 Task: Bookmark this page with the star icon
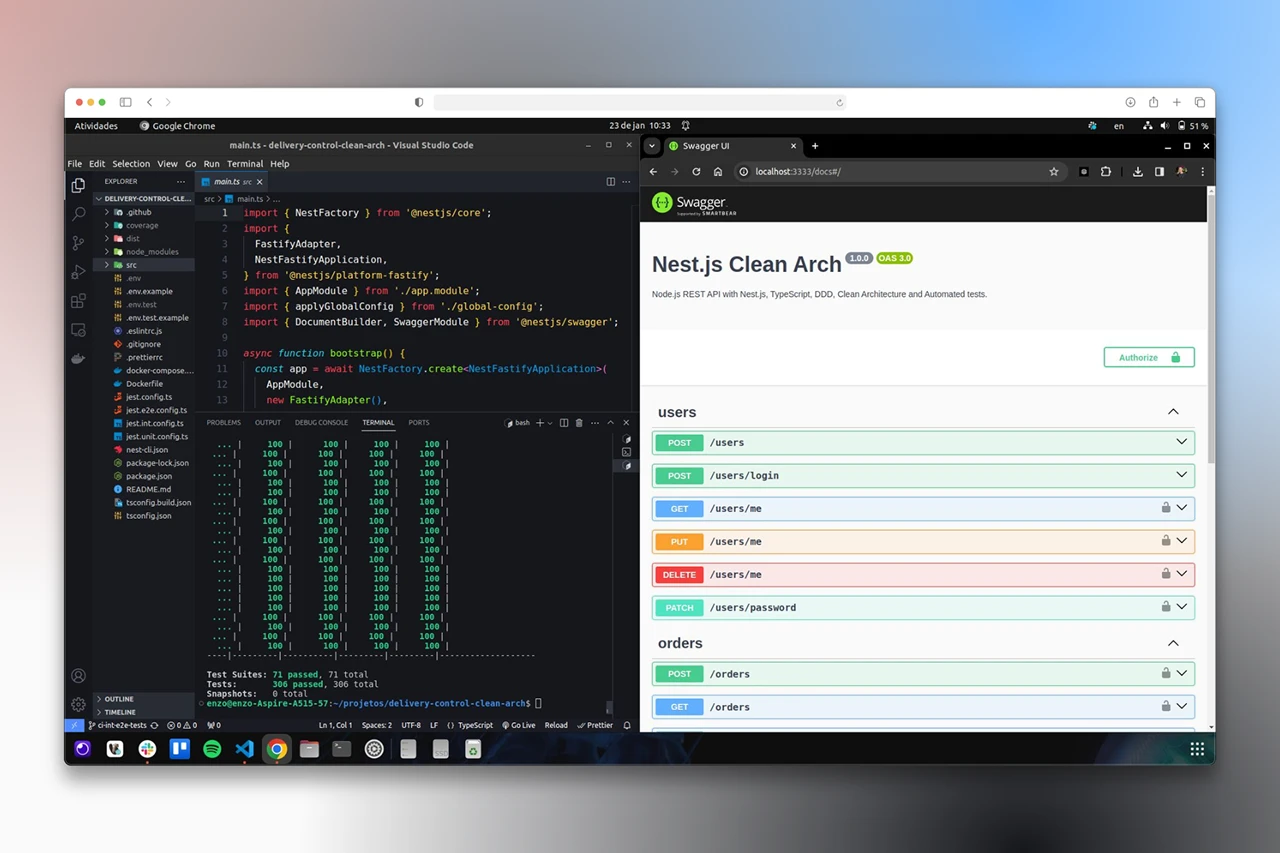click(1054, 172)
